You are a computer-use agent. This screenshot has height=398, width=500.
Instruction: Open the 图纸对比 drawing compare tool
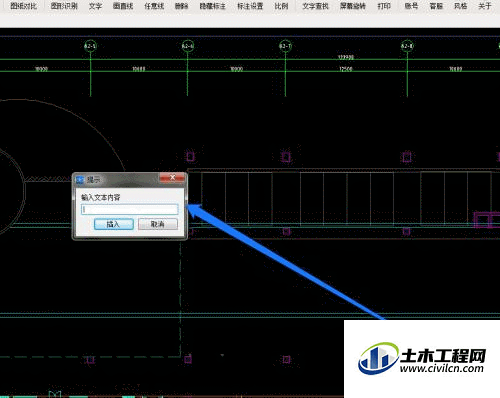(23, 6)
